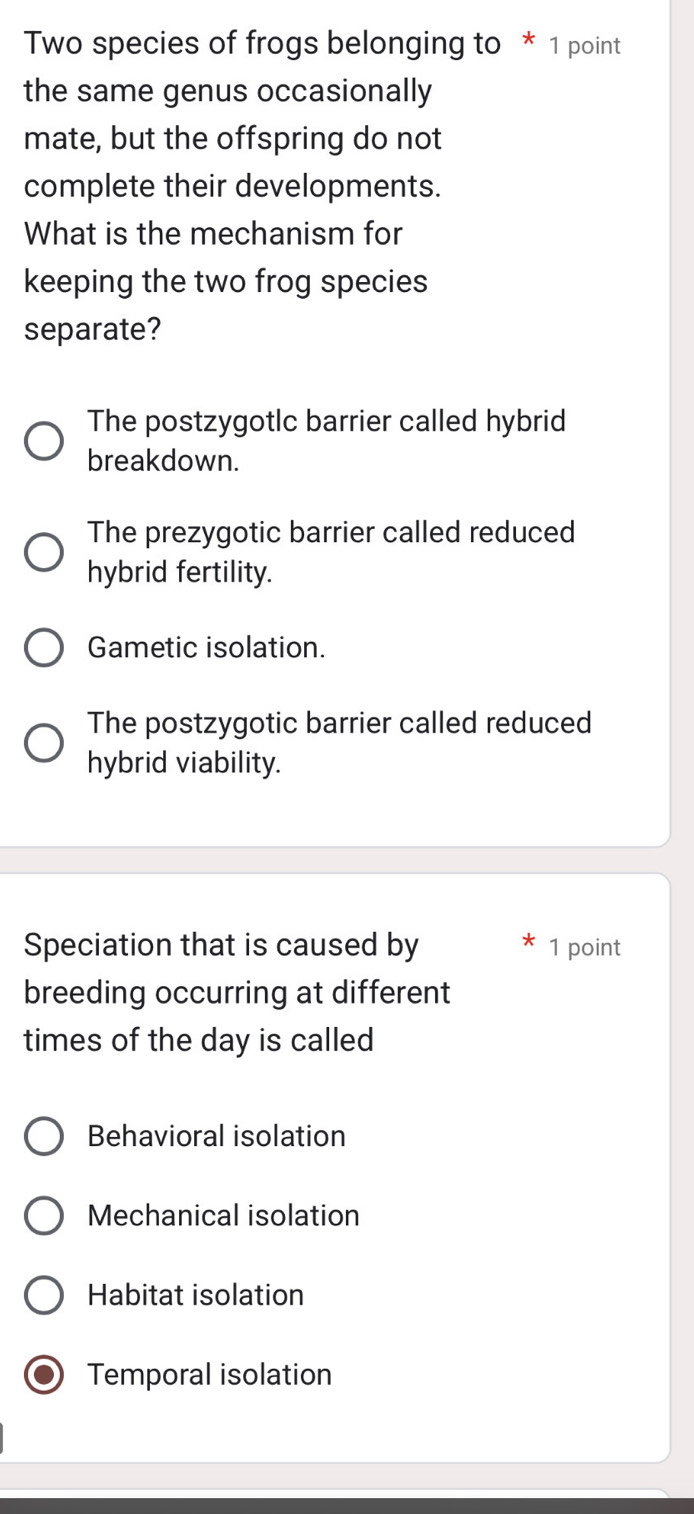Viewport: 694px width, 1514px height.
Task: Choose 'The prezygotic barrier called reduced hybrid fertility'
Action: pos(44,551)
